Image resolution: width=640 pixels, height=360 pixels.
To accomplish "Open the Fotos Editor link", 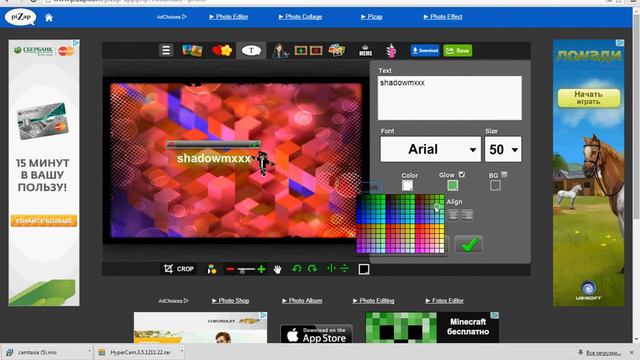I will tap(444, 300).
